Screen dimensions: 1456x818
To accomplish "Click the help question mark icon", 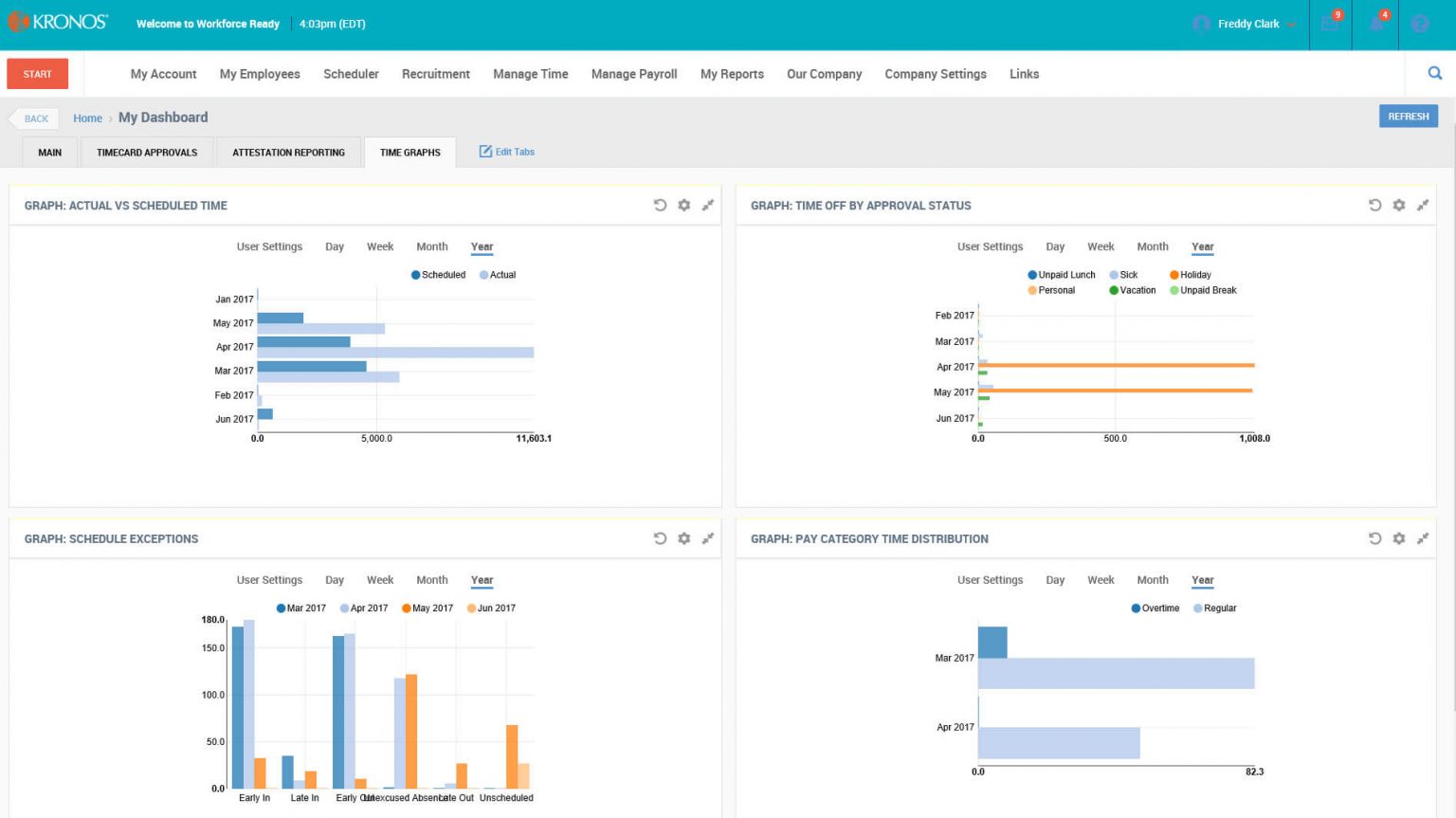I will (x=1419, y=24).
